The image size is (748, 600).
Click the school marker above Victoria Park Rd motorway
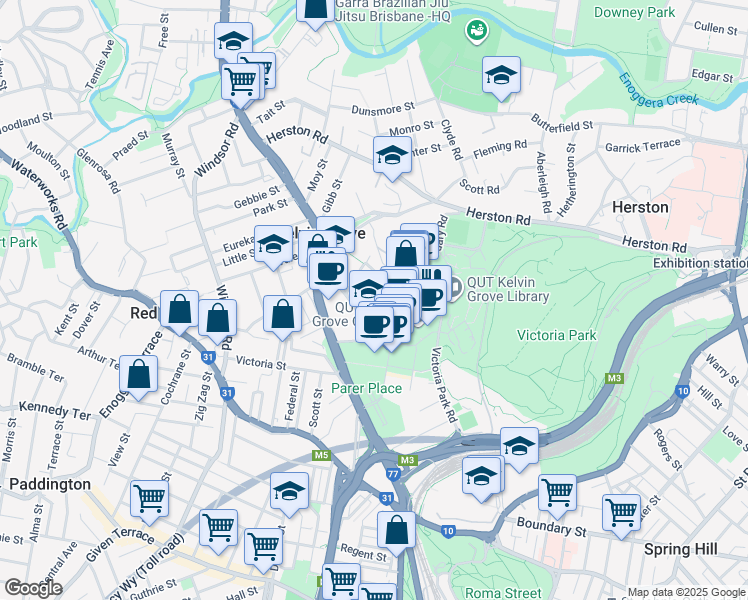click(519, 448)
